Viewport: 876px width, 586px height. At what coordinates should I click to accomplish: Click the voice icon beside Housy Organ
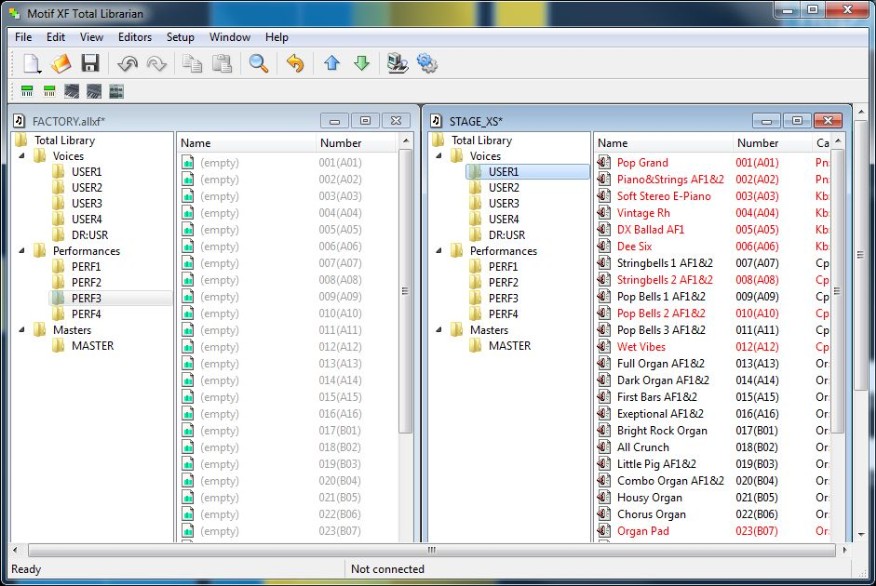(603, 498)
